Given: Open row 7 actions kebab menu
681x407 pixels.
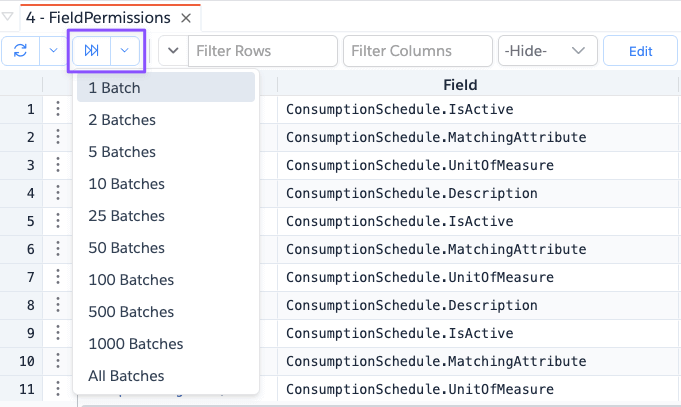Looking at the screenshot, I should pyautogui.click(x=58, y=277).
